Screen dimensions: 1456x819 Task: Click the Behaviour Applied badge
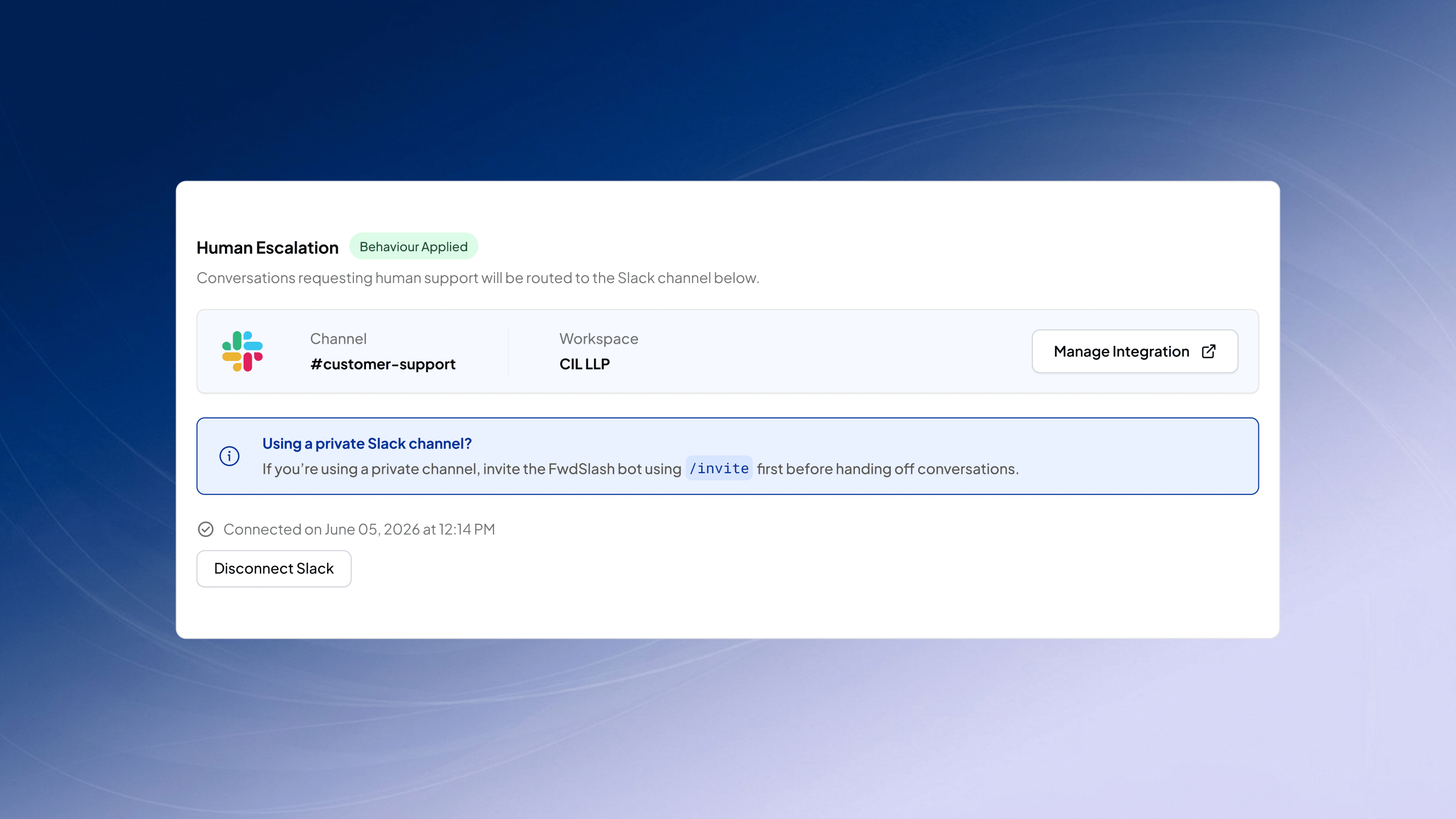pyautogui.click(x=414, y=246)
